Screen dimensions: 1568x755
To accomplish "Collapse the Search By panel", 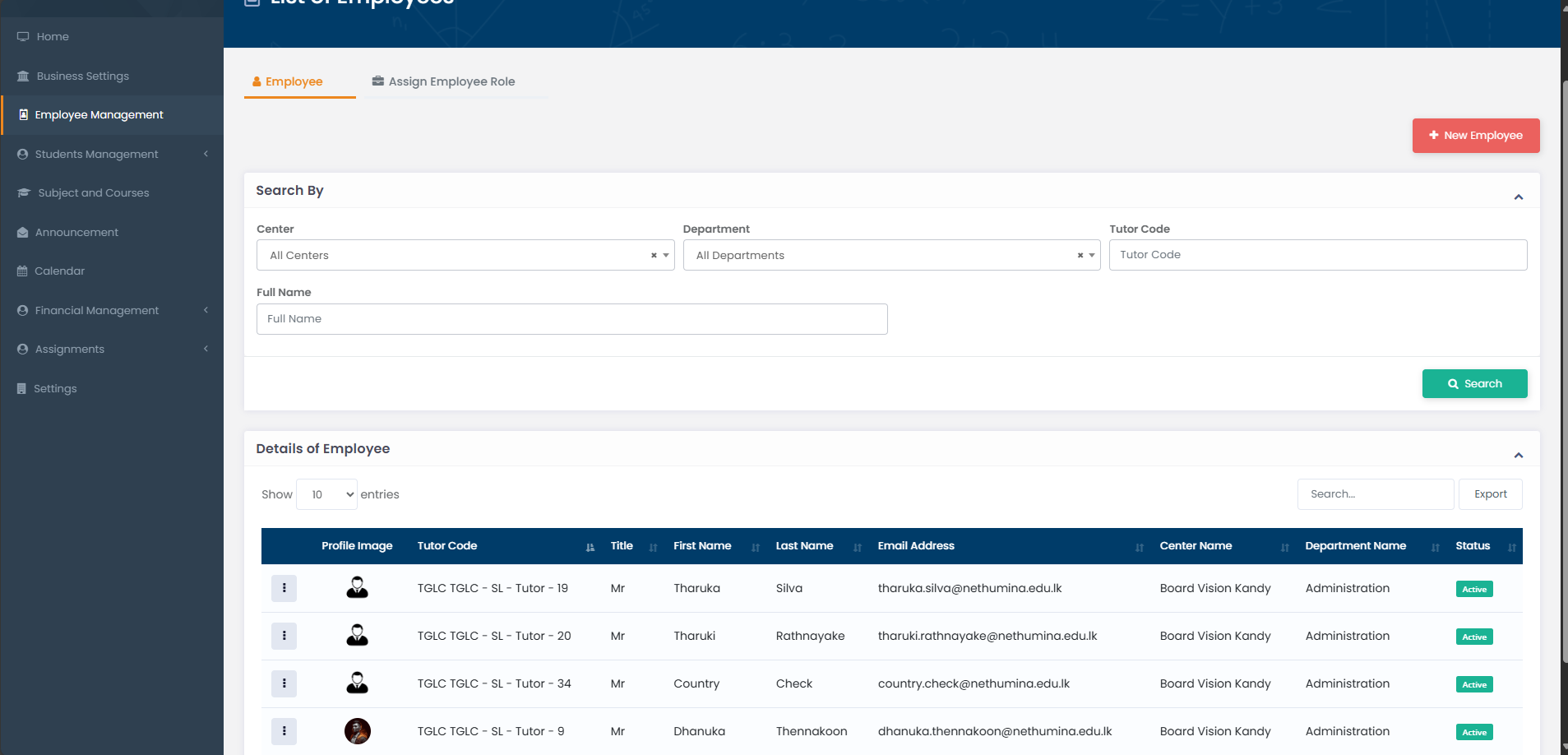I will coord(1518,197).
